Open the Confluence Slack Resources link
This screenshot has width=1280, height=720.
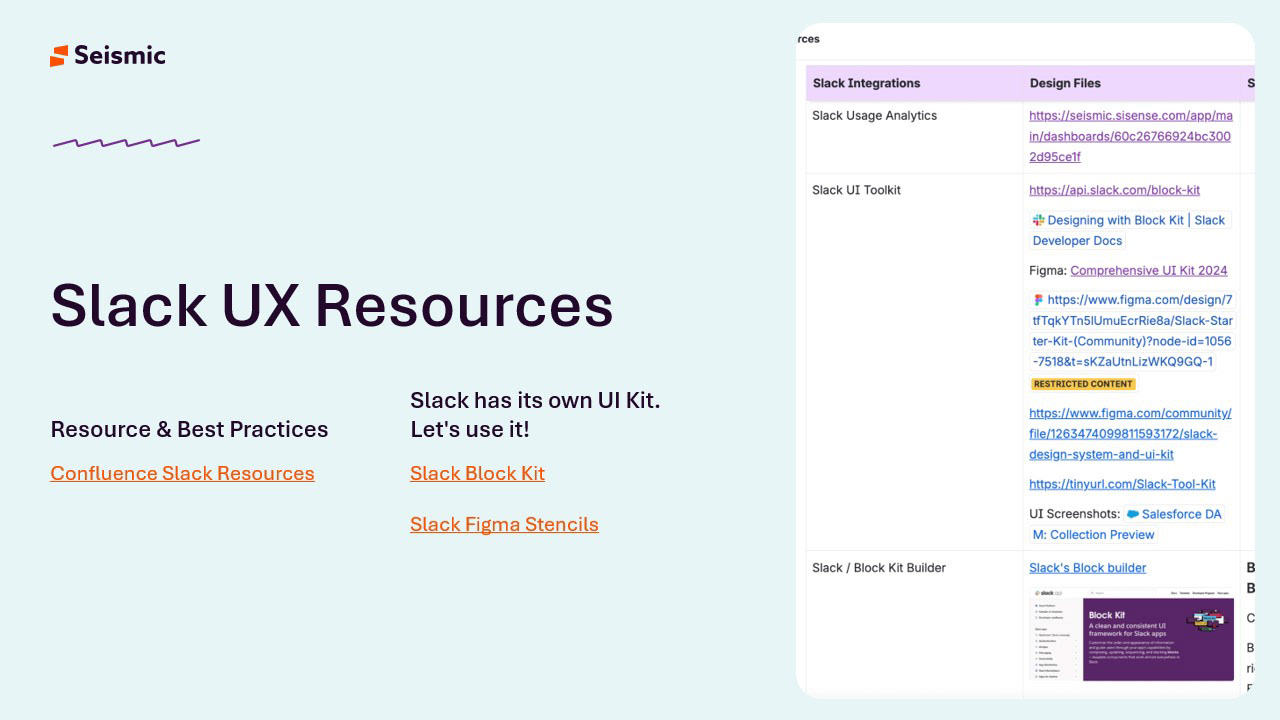coord(182,473)
